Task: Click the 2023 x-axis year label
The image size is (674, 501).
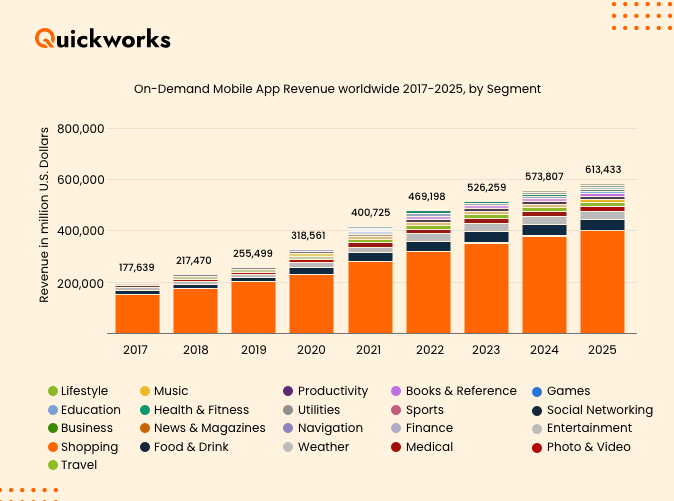Action: [x=486, y=351]
